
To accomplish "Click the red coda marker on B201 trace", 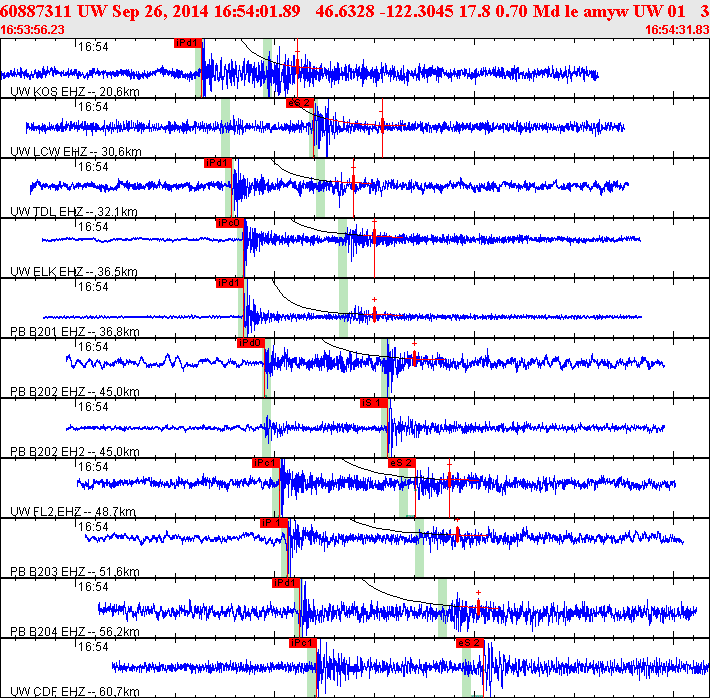I will coord(374,314).
